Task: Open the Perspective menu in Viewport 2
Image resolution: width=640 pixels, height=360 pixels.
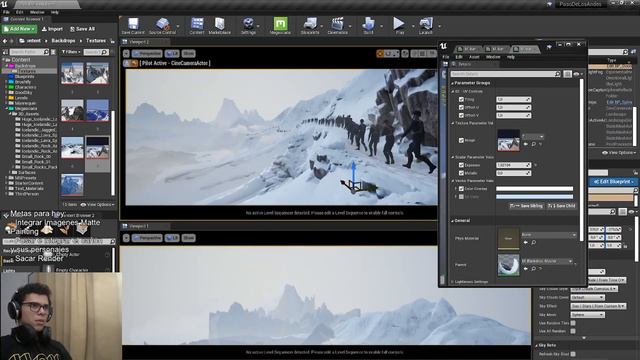Action: (x=147, y=53)
